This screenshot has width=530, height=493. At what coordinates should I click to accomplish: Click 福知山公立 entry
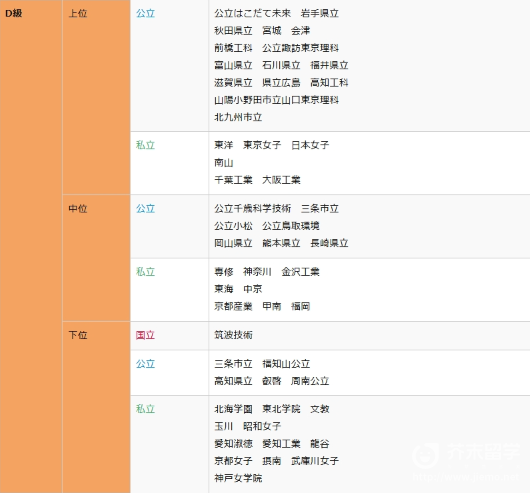[286, 364]
